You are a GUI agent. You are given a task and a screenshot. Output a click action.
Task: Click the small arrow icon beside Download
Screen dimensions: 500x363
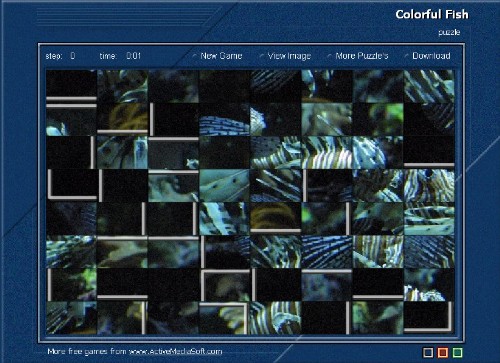coord(406,56)
